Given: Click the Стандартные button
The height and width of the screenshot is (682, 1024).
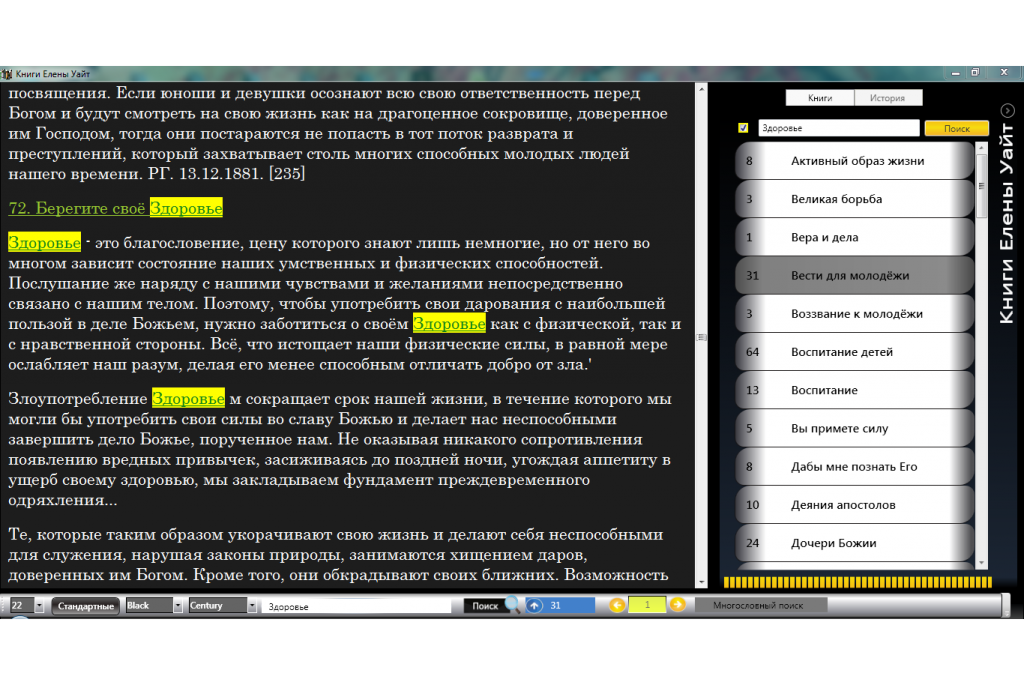Looking at the screenshot, I should [86, 606].
